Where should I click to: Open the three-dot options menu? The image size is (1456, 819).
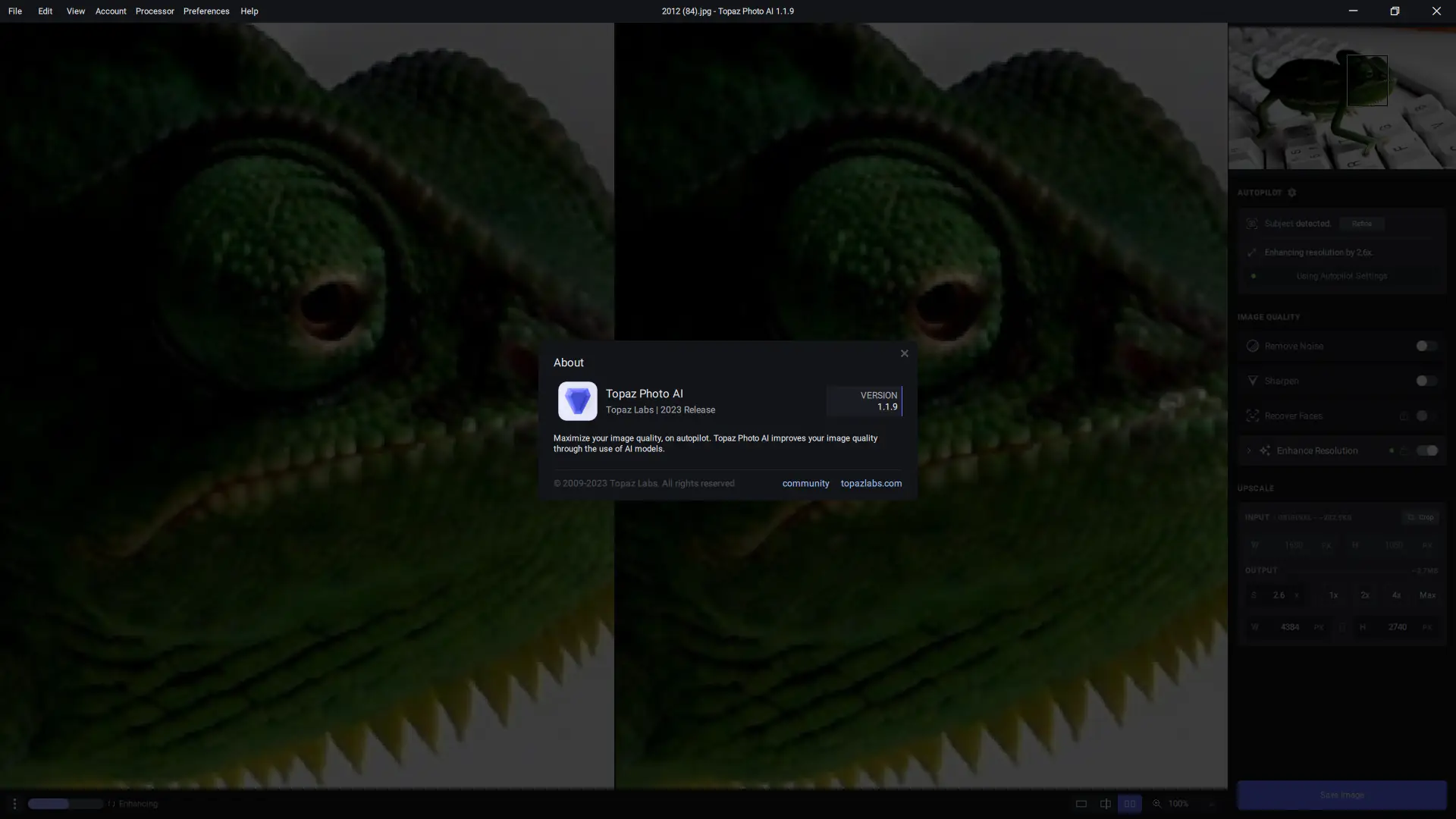(x=14, y=804)
